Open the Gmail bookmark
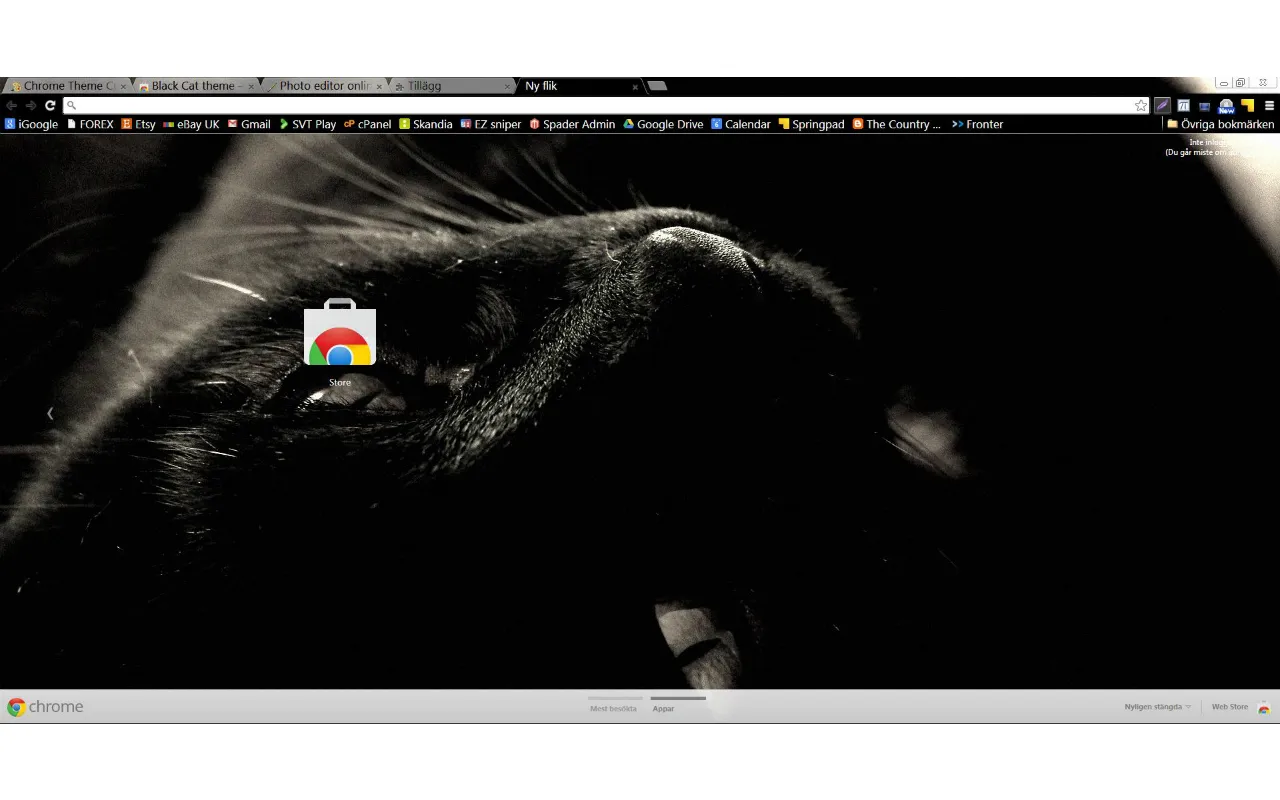 (x=249, y=124)
